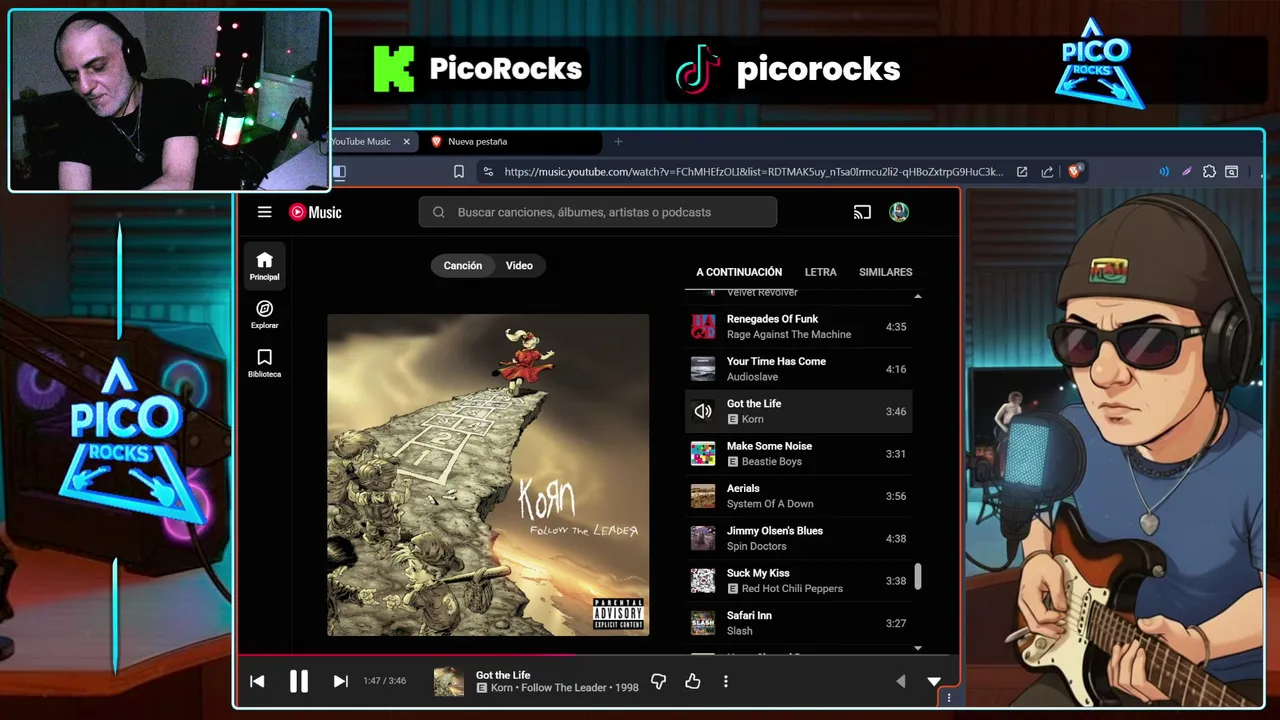The width and height of the screenshot is (1280, 720).
Task: Pause the current song
Action: point(299,681)
